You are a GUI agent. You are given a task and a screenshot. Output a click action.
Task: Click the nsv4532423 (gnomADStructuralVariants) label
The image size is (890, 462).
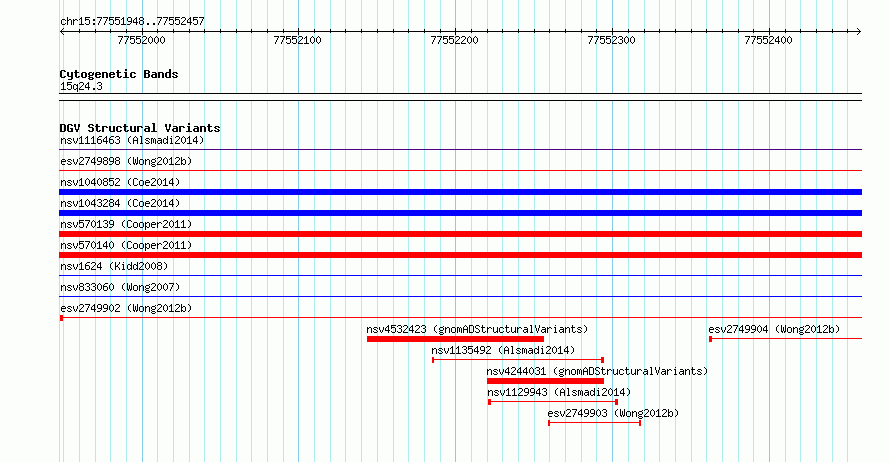pyautogui.click(x=477, y=329)
